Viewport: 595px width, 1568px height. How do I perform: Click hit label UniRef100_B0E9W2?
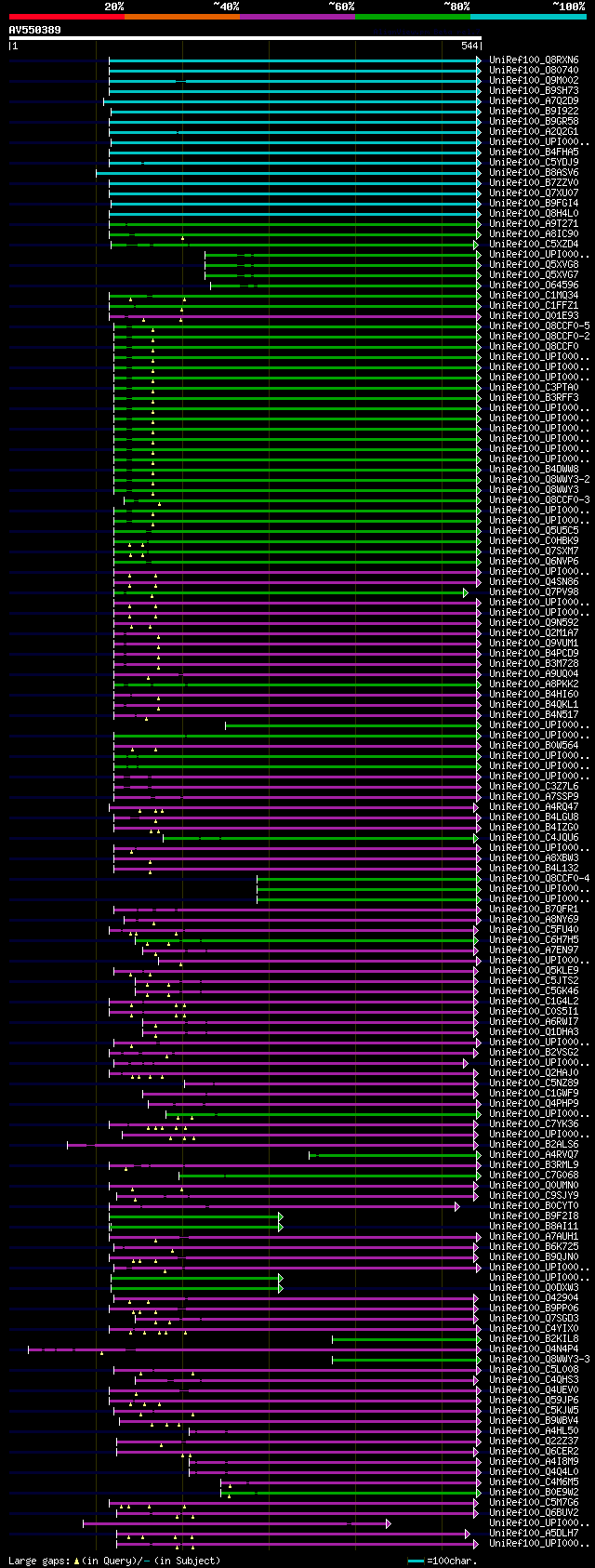[x=534, y=1492]
